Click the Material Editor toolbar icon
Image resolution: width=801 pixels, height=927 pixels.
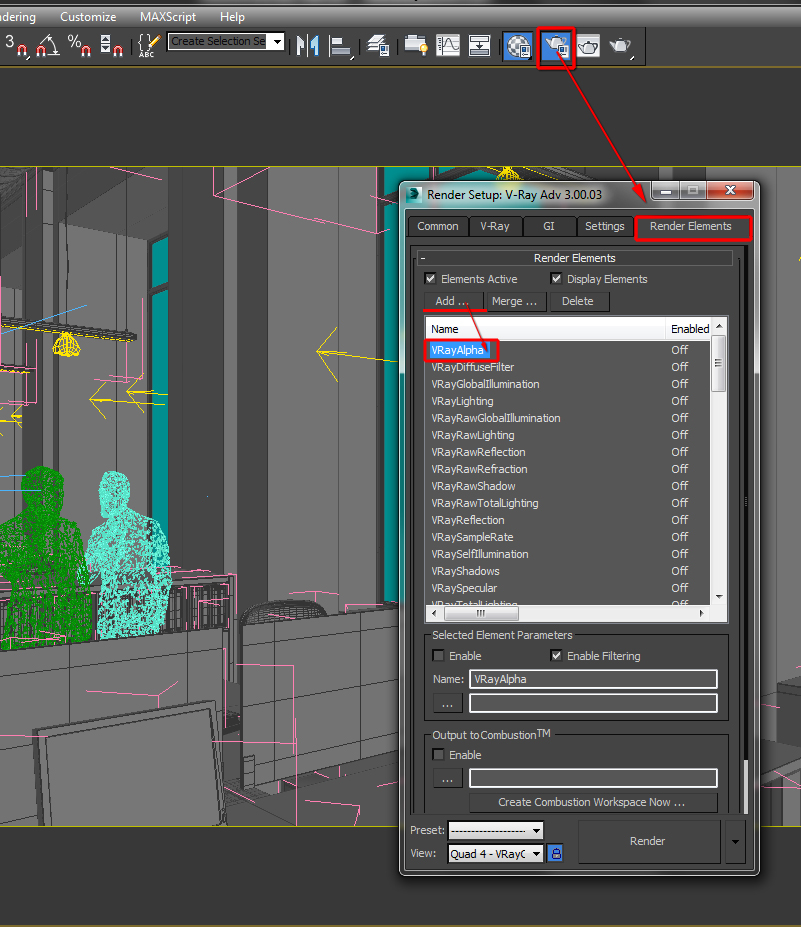[x=517, y=46]
